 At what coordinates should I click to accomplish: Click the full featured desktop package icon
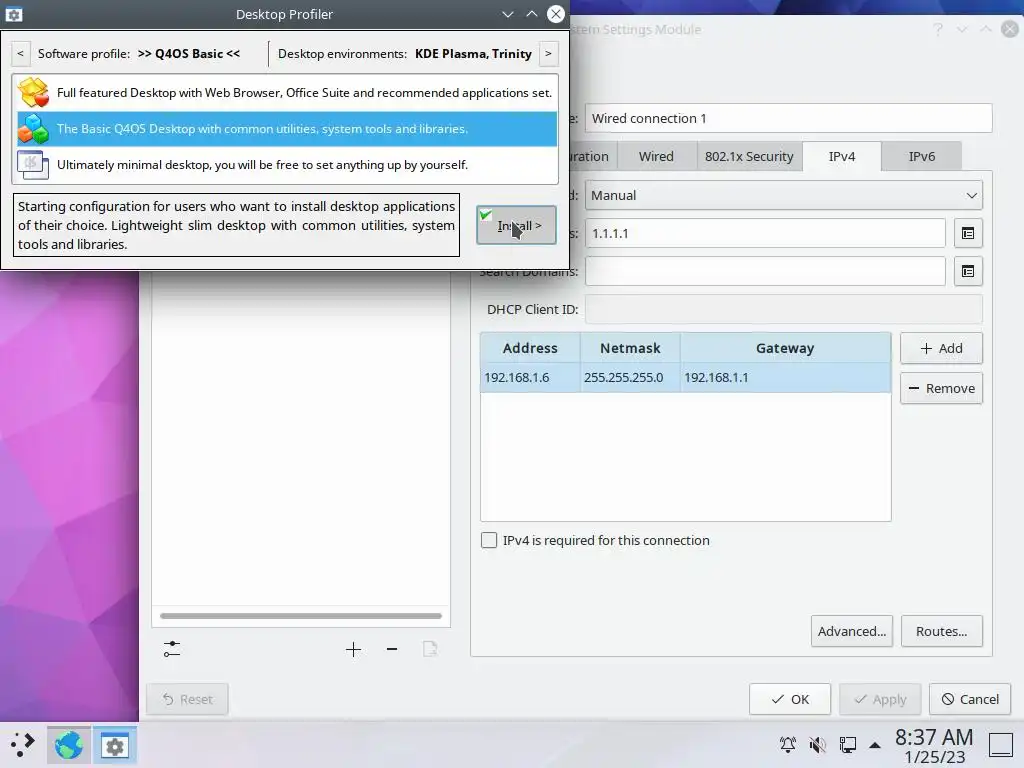(33, 93)
